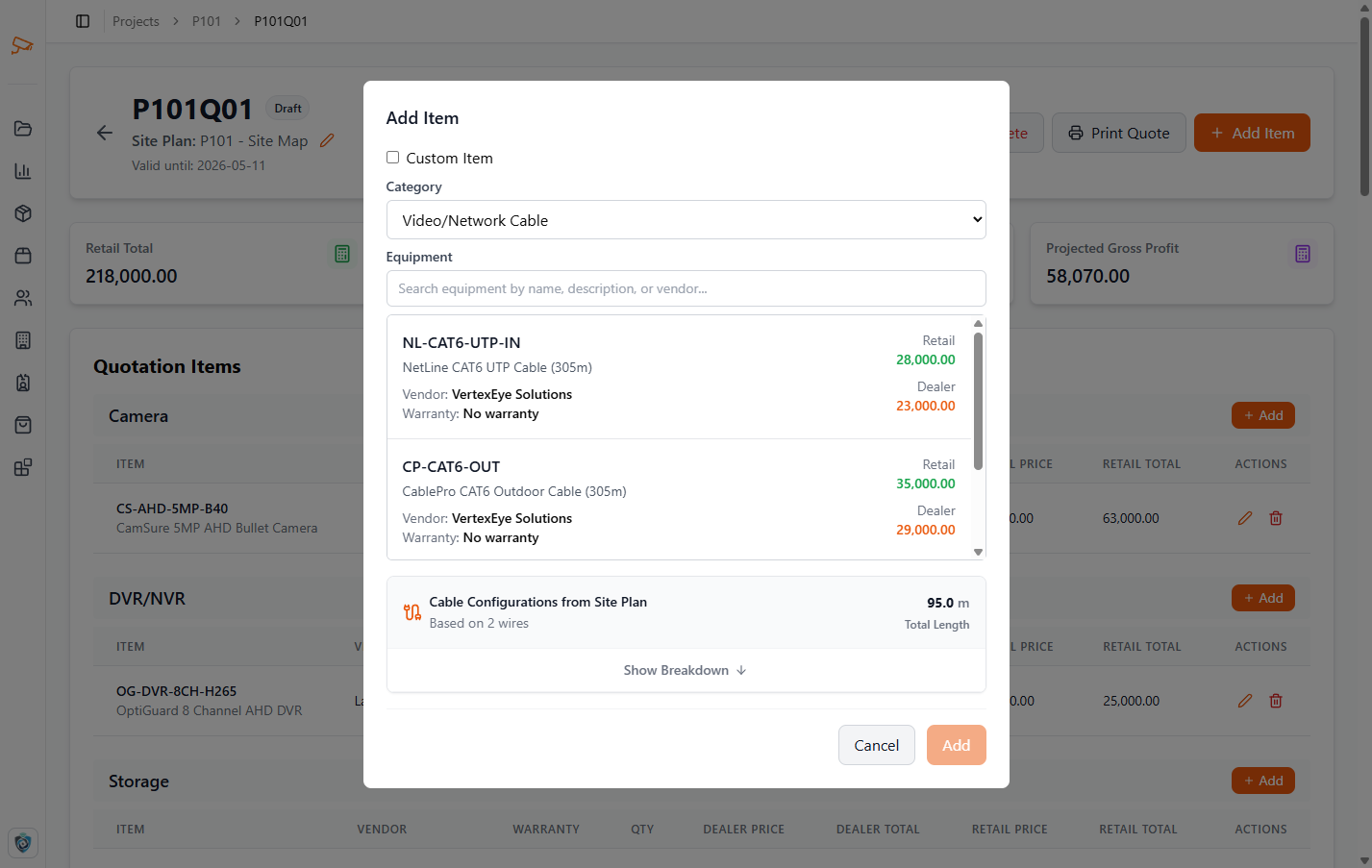This screenshot has width=1372, height=868.
Task: Delete the OG-DVR-8CH-H265 row trash icon
Action: click(x=1276, y=701)
